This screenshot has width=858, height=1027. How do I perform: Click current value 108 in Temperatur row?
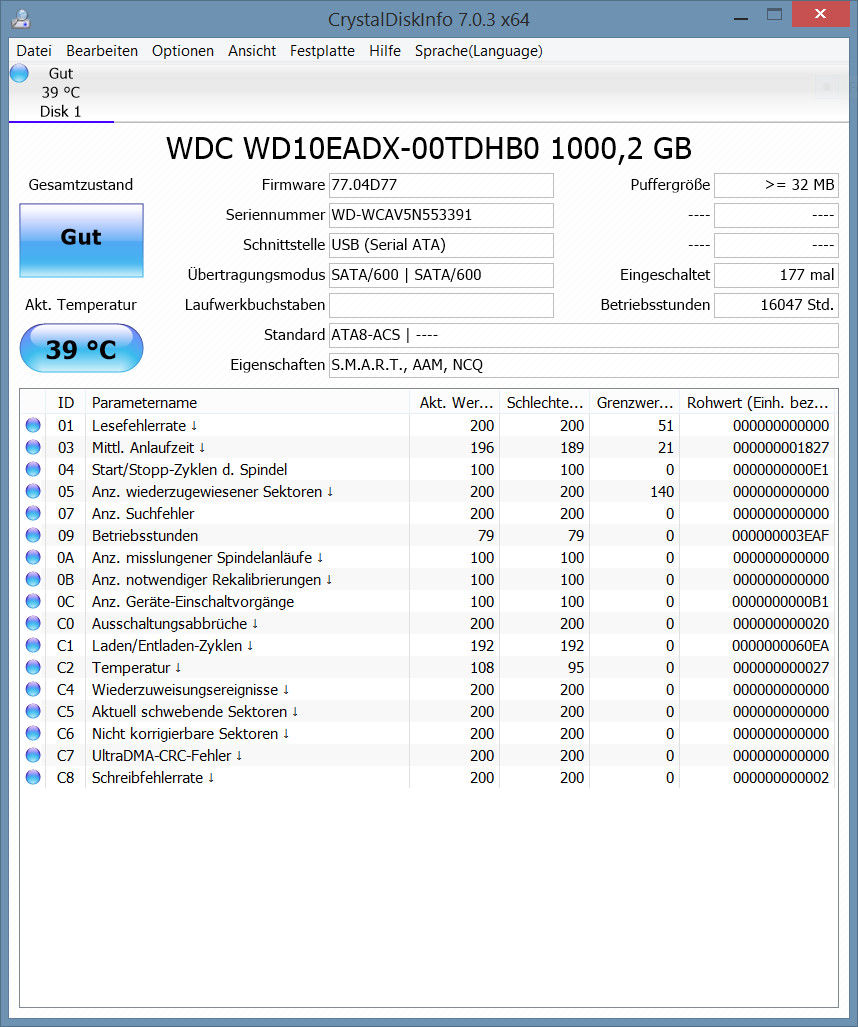coord(482,667)
